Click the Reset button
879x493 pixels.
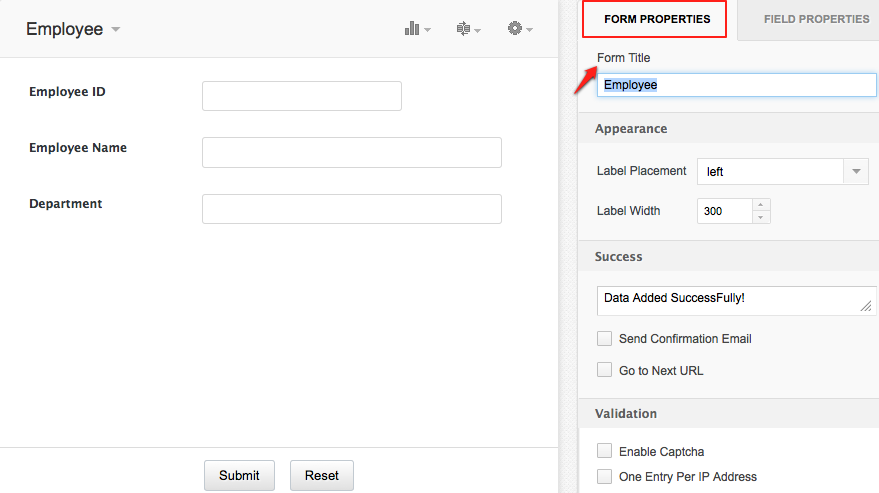point(321,475)
